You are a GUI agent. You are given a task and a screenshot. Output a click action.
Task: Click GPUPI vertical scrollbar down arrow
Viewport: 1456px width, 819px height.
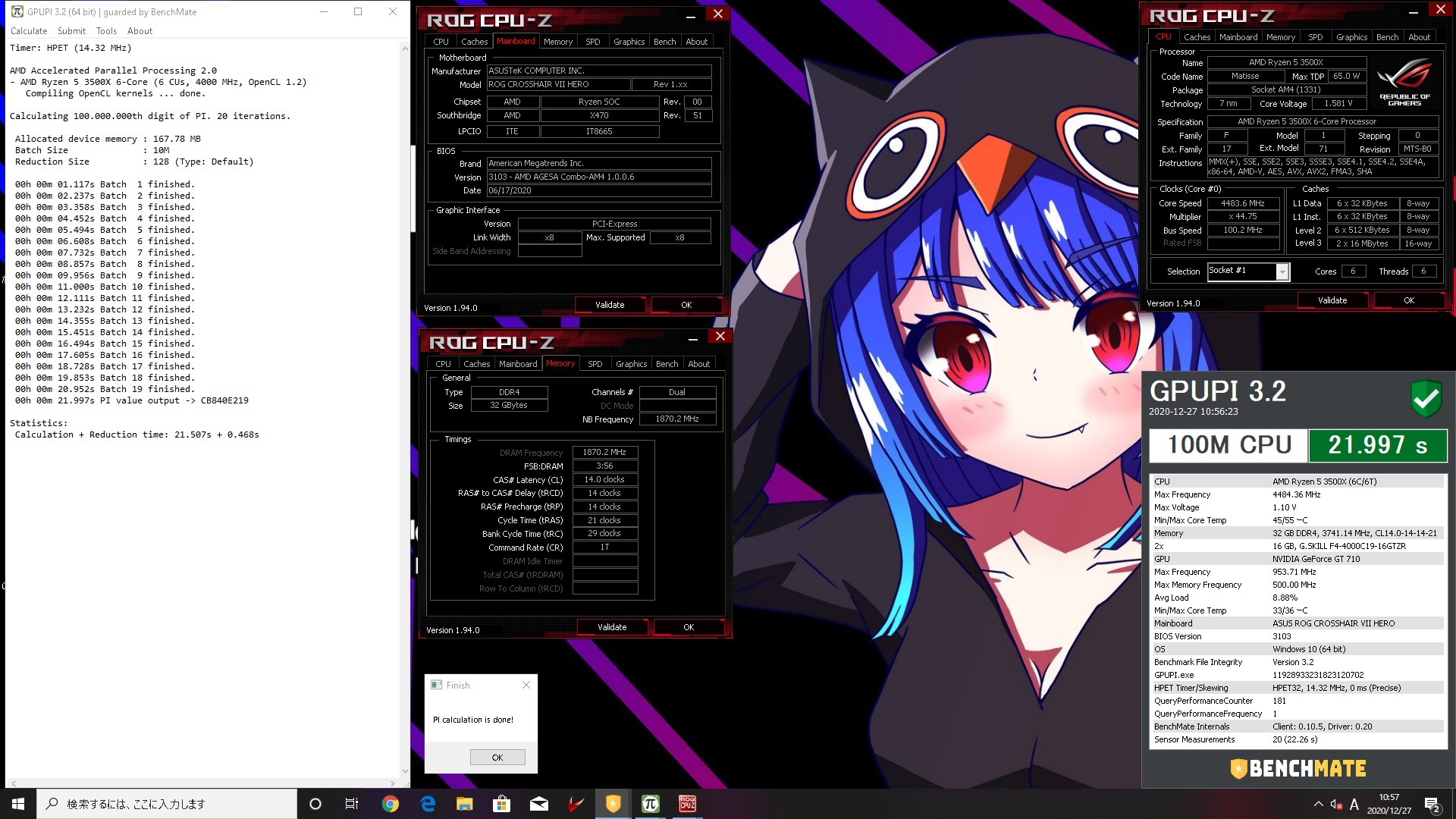pos(405,771)
